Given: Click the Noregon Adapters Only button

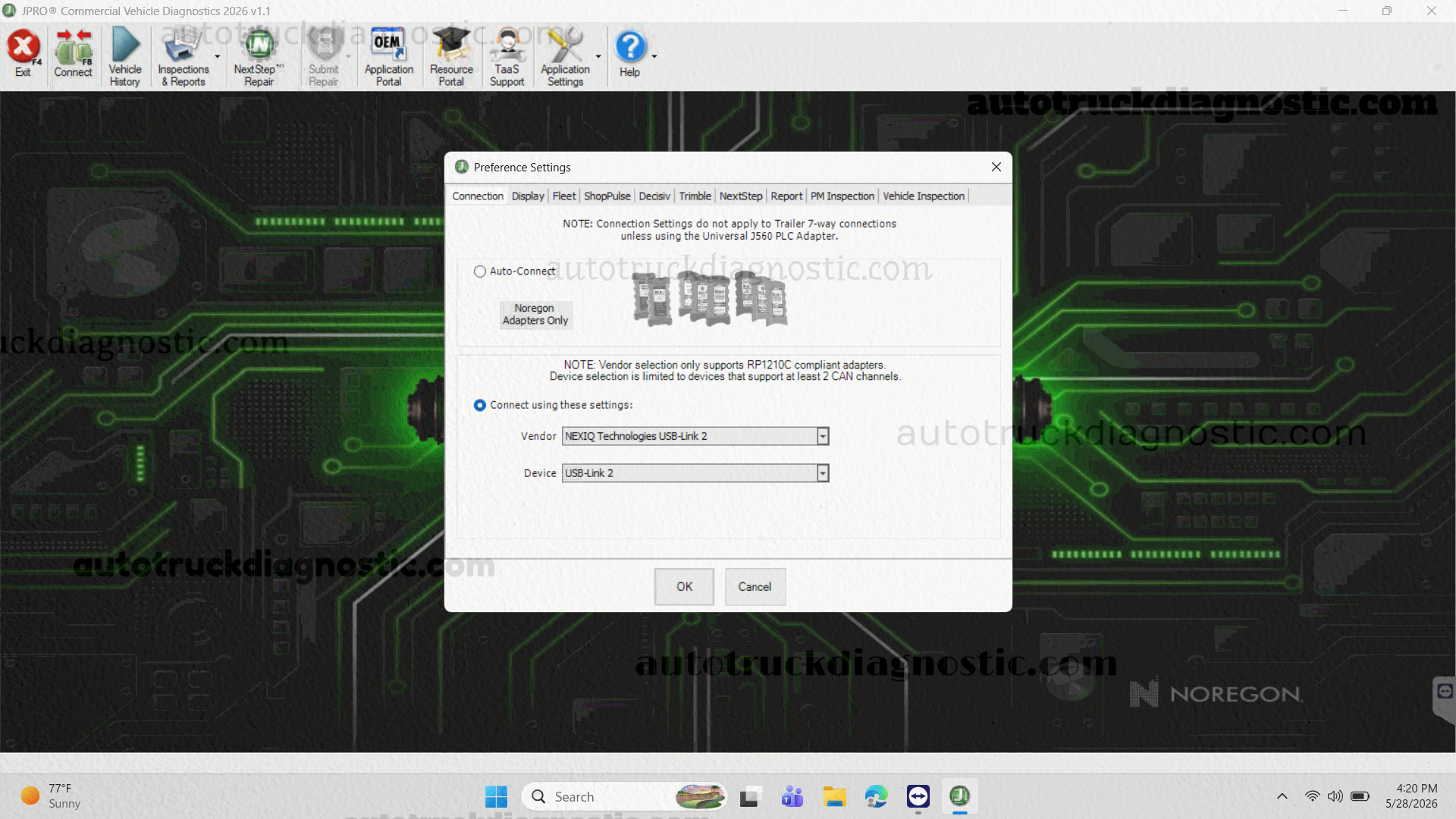Looking at the screenshot, I should pos(535,315).
